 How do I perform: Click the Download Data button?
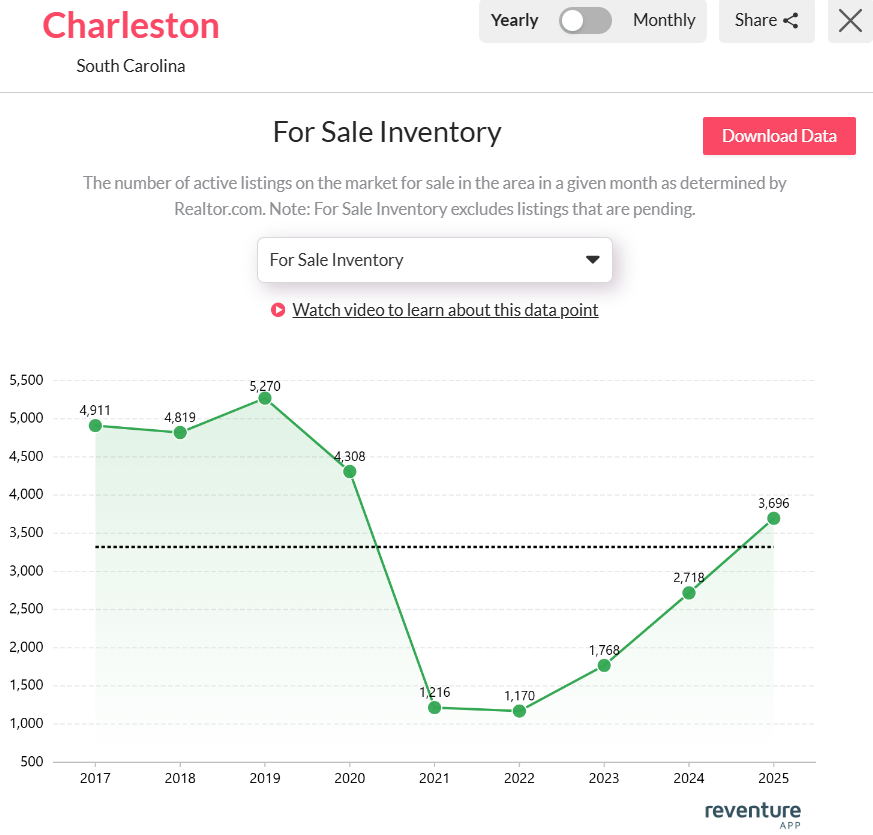(779, 136)
